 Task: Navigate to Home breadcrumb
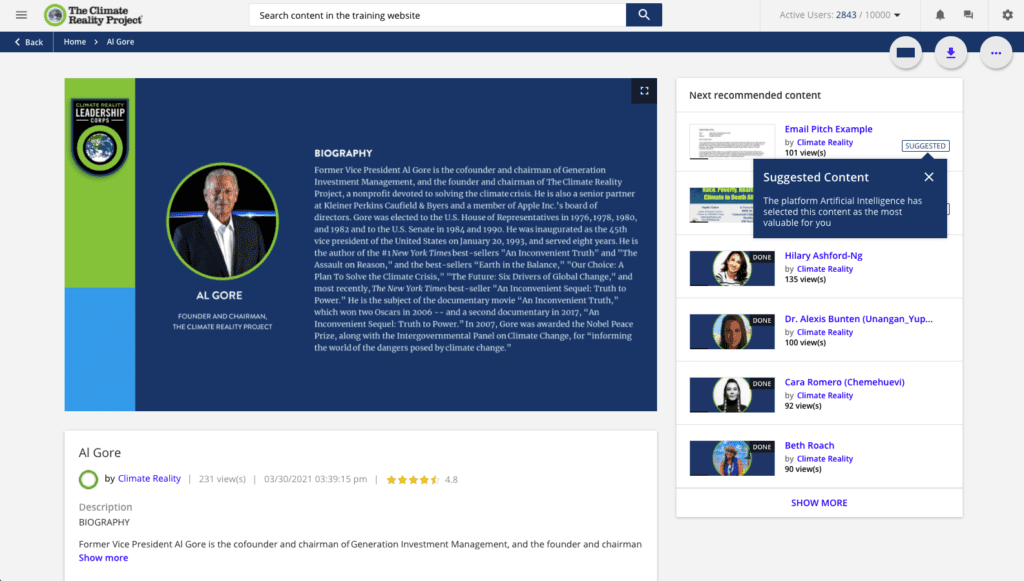74,42
